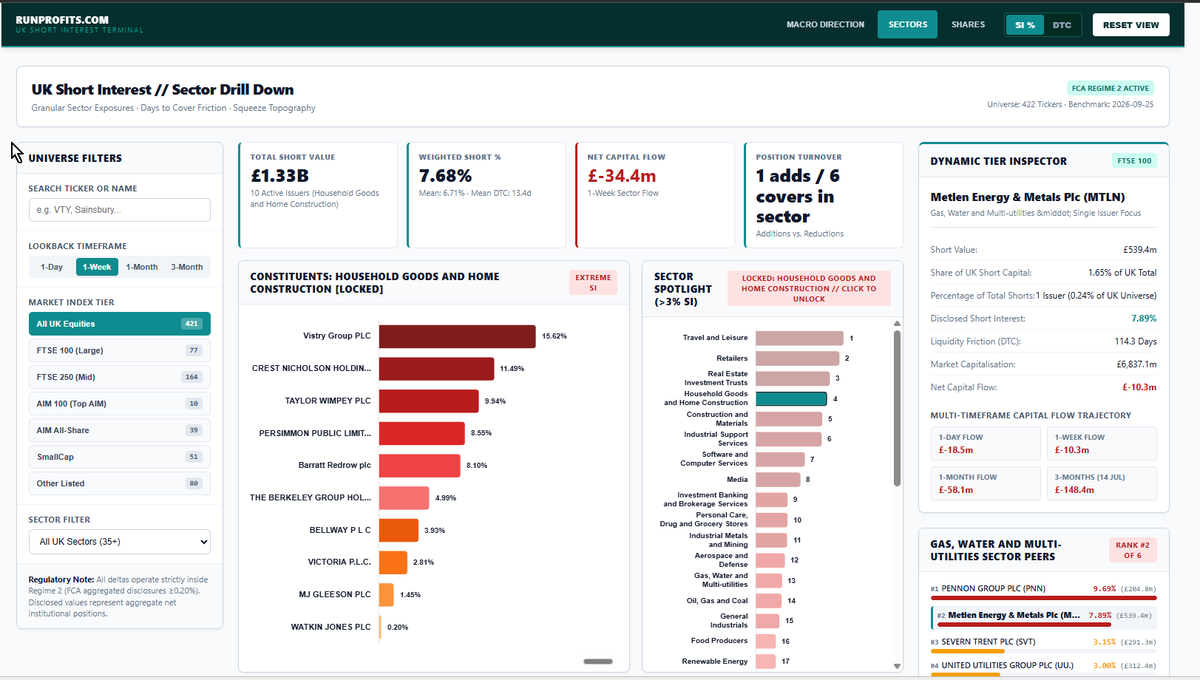The height and width of the screenshot is (680, 1200).
Task: Select the 3-Month lookback timeframe
Action: [x=187, y=267]
